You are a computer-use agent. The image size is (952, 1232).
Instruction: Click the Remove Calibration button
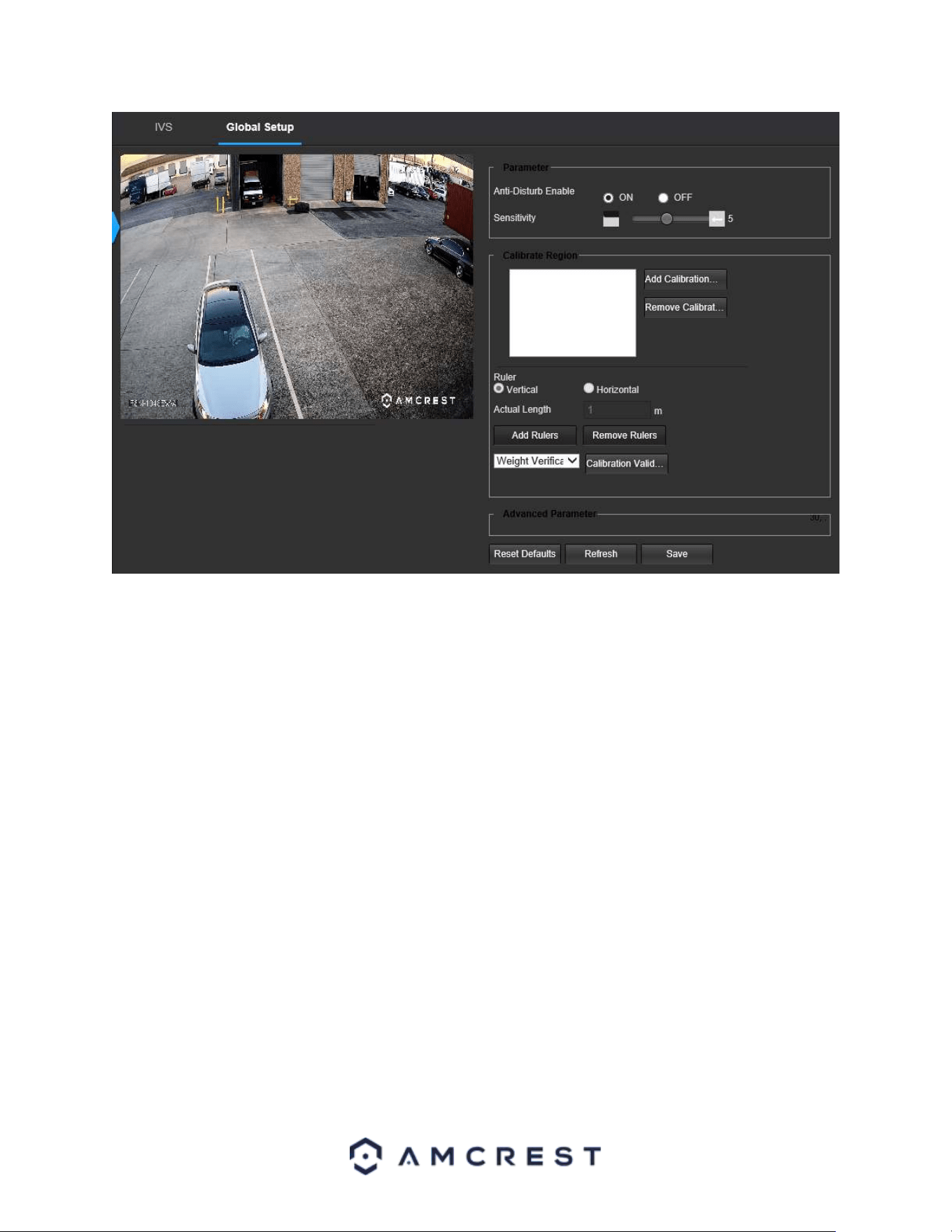[685, 307]
